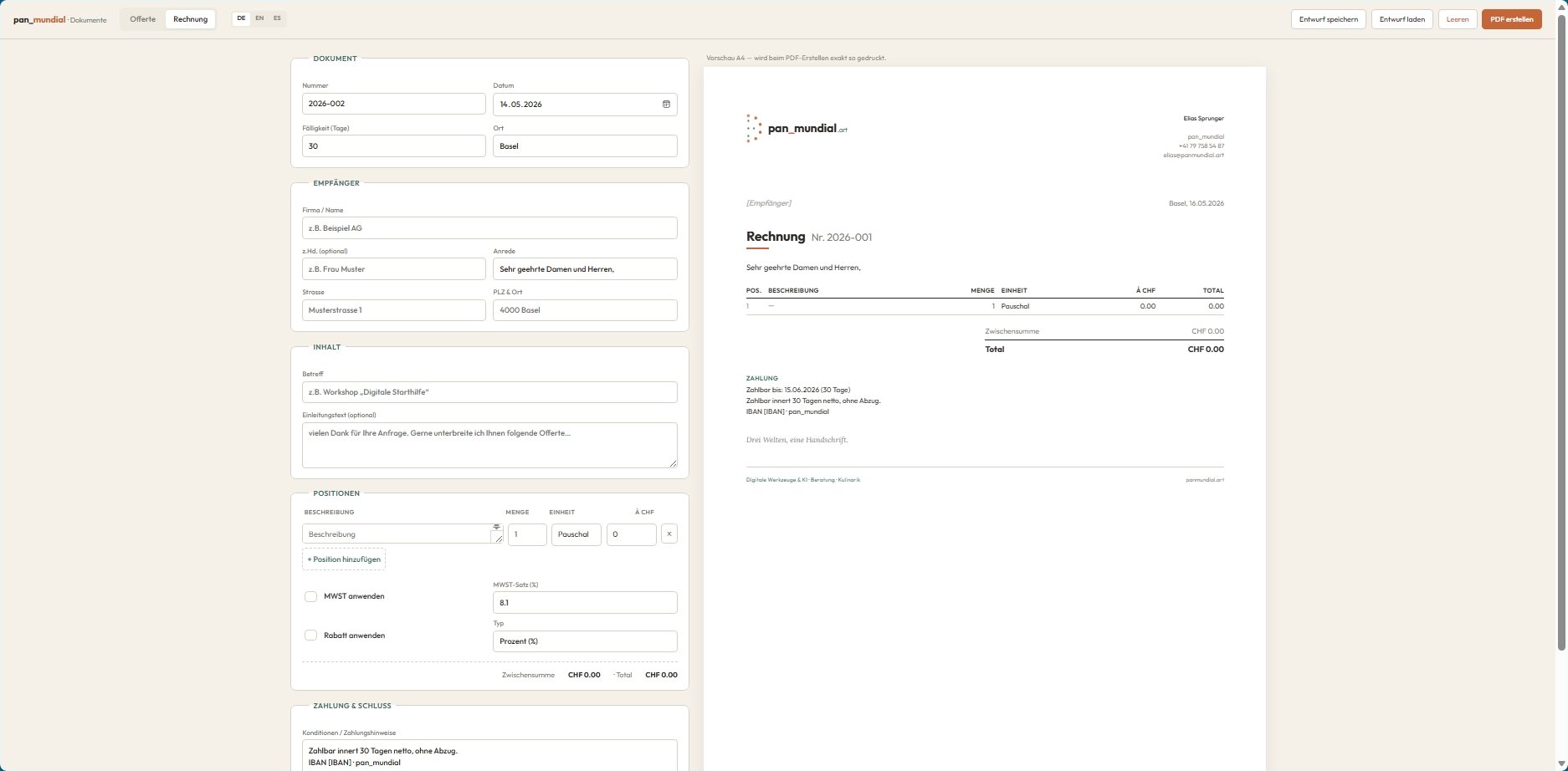Remove the position row with the x icon
Viewport: 1568px width, 771px height.
pos(669,534)
